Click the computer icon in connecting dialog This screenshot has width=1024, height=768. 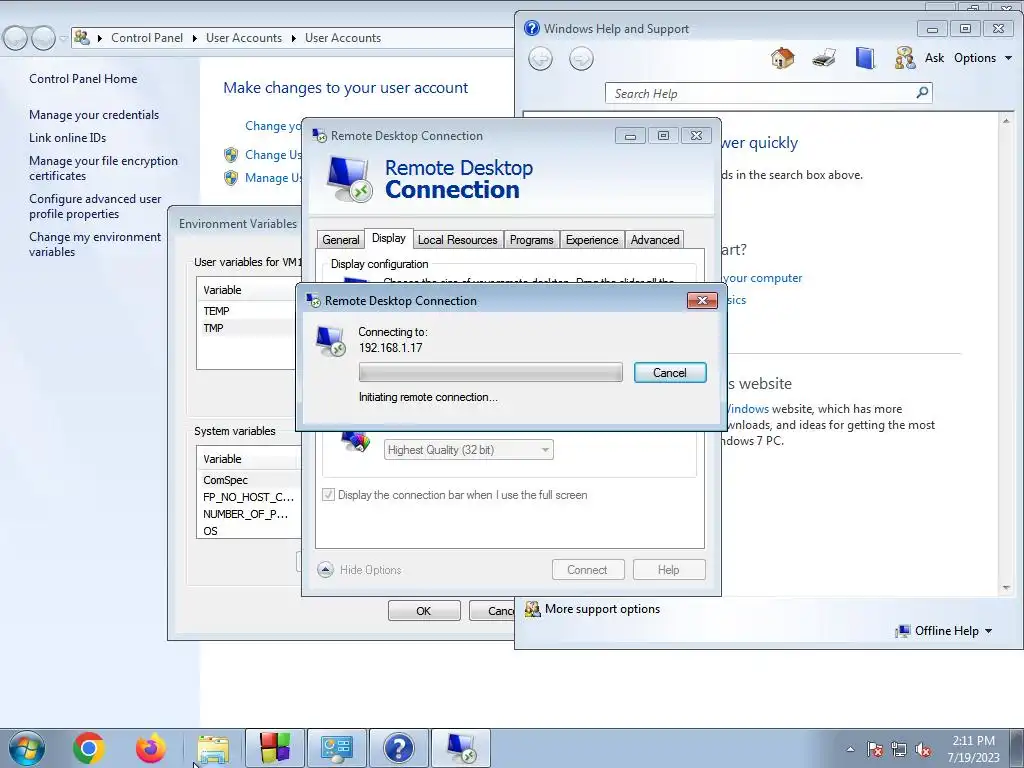point(330,340)
